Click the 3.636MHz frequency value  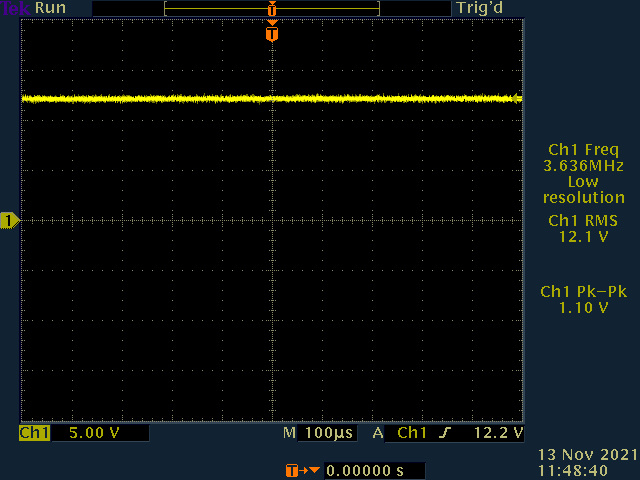(583, 166)
